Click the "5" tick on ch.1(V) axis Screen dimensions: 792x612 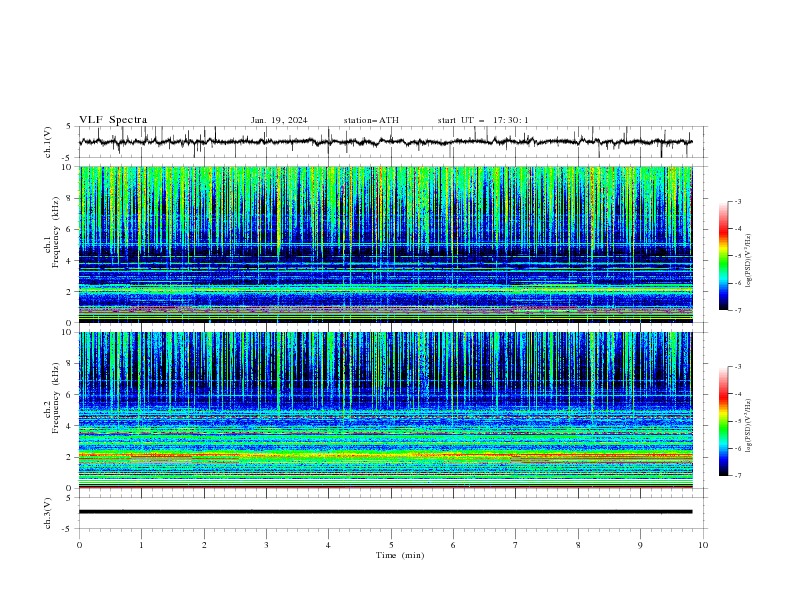[69, 126]
